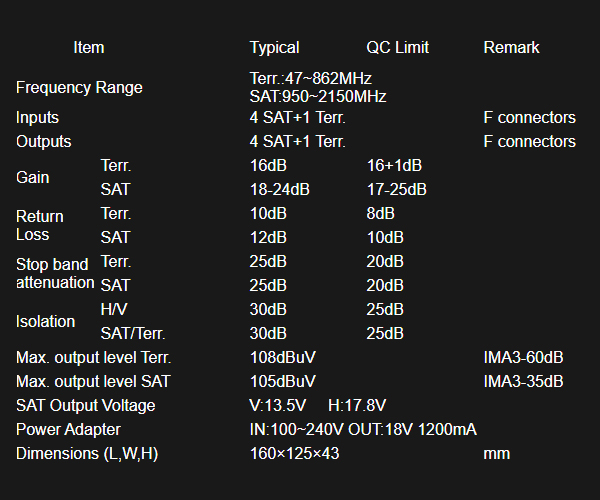Screen dimensions: 600x500
Task: Click the "QC Limit" column header
Action: [x=398, y=47]
